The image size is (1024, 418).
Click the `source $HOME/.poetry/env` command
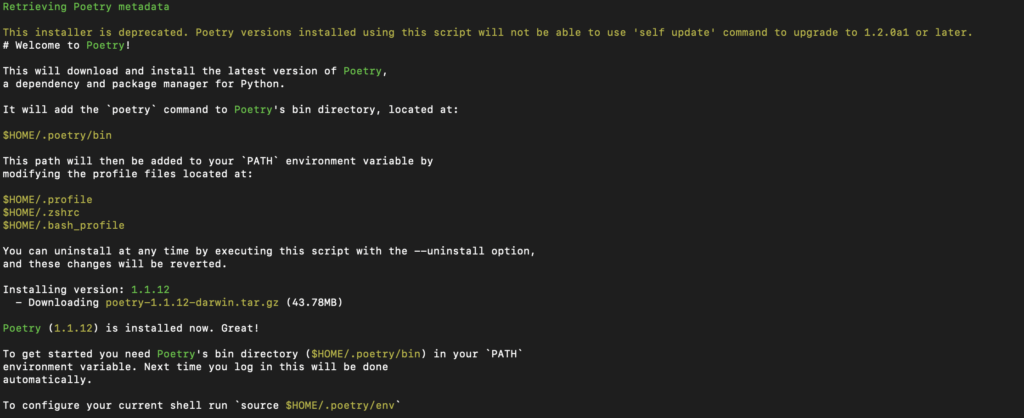[x=323, y=405]
